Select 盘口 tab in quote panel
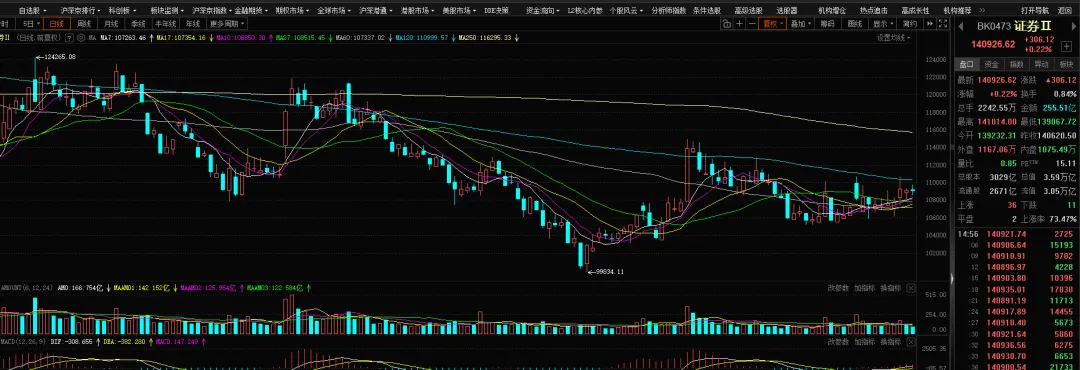This screenshot has height=370, width=1080. click(966, 64)
